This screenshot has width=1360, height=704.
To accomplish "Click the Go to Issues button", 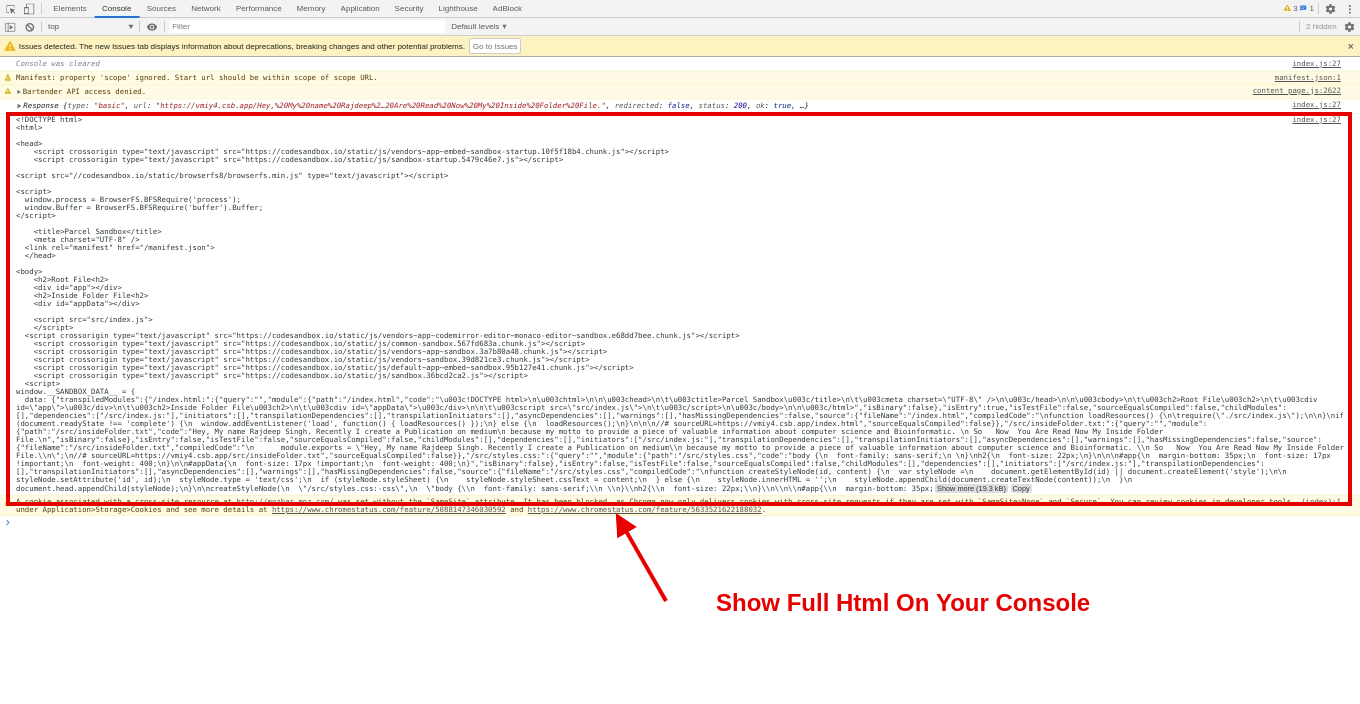I will [x=494, y=45].
